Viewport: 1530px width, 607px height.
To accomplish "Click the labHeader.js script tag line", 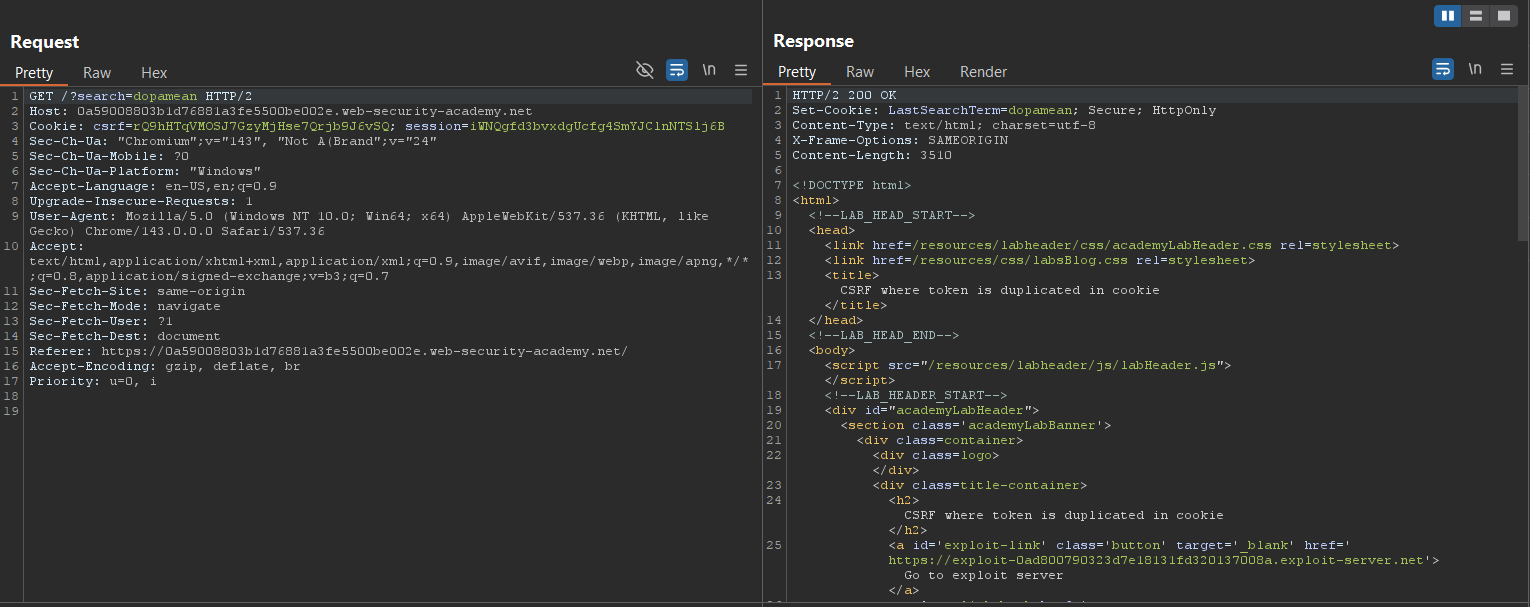I will click(1028, 365).
